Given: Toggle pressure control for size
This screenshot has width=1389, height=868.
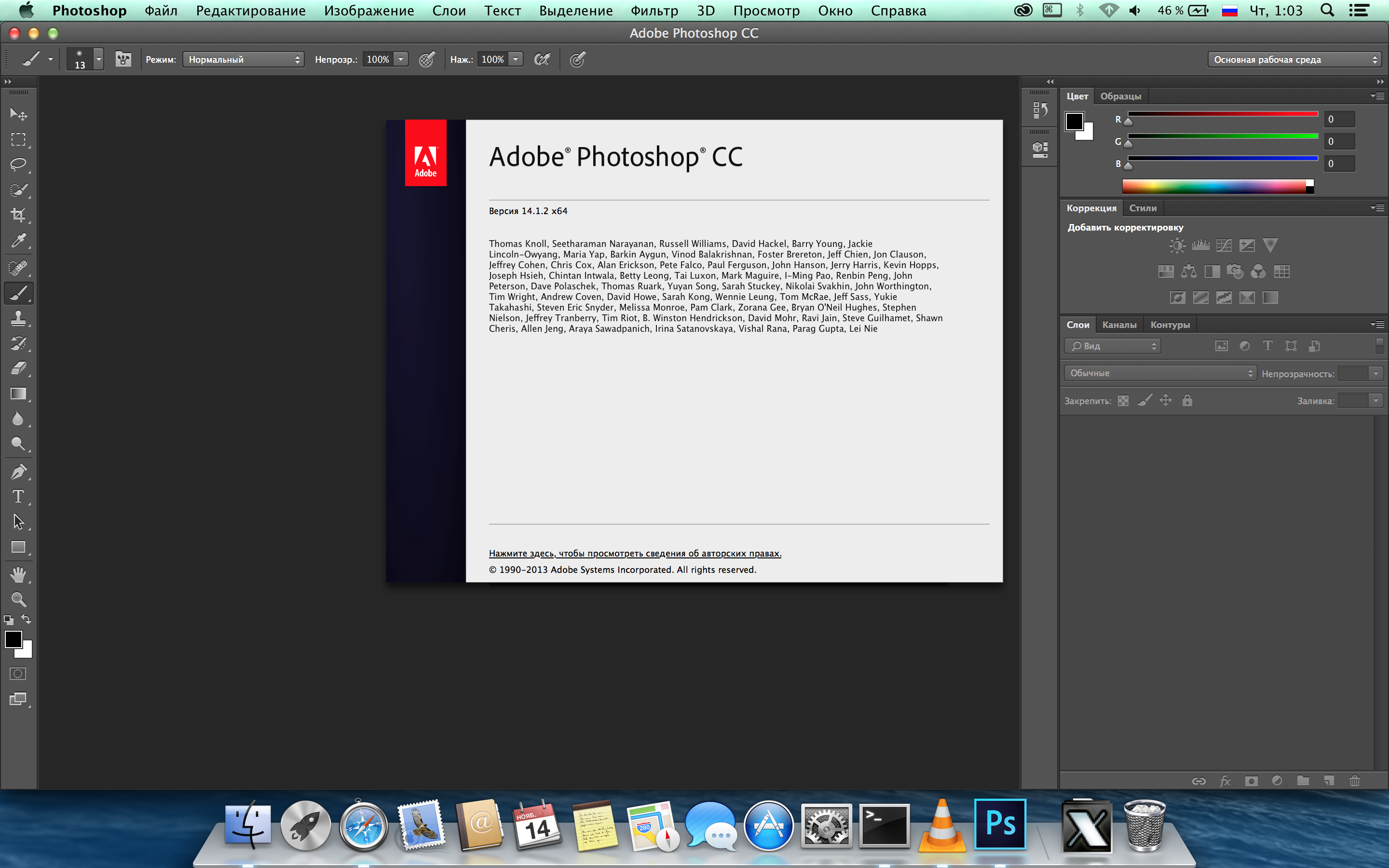Looking at the screenshot, I should [577, 59].
